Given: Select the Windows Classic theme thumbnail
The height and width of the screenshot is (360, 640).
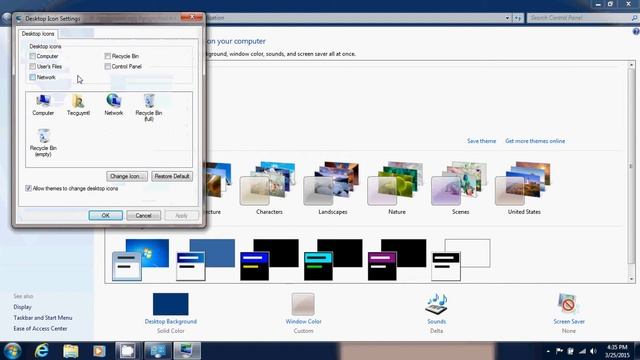Looking at the screenshot, I should tap(205, 260).
